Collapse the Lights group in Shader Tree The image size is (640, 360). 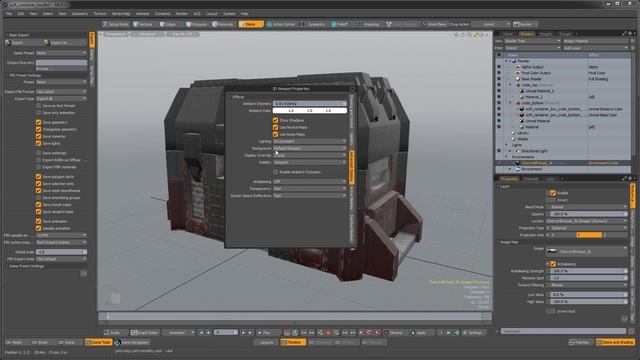[507, 145]
